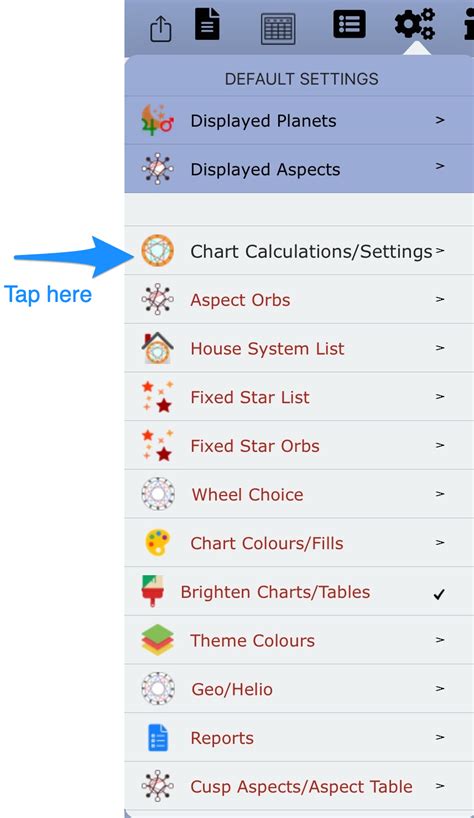Expand the Aspect Orbs arrow
Screen dimensions: 474x818
[440, 299]
